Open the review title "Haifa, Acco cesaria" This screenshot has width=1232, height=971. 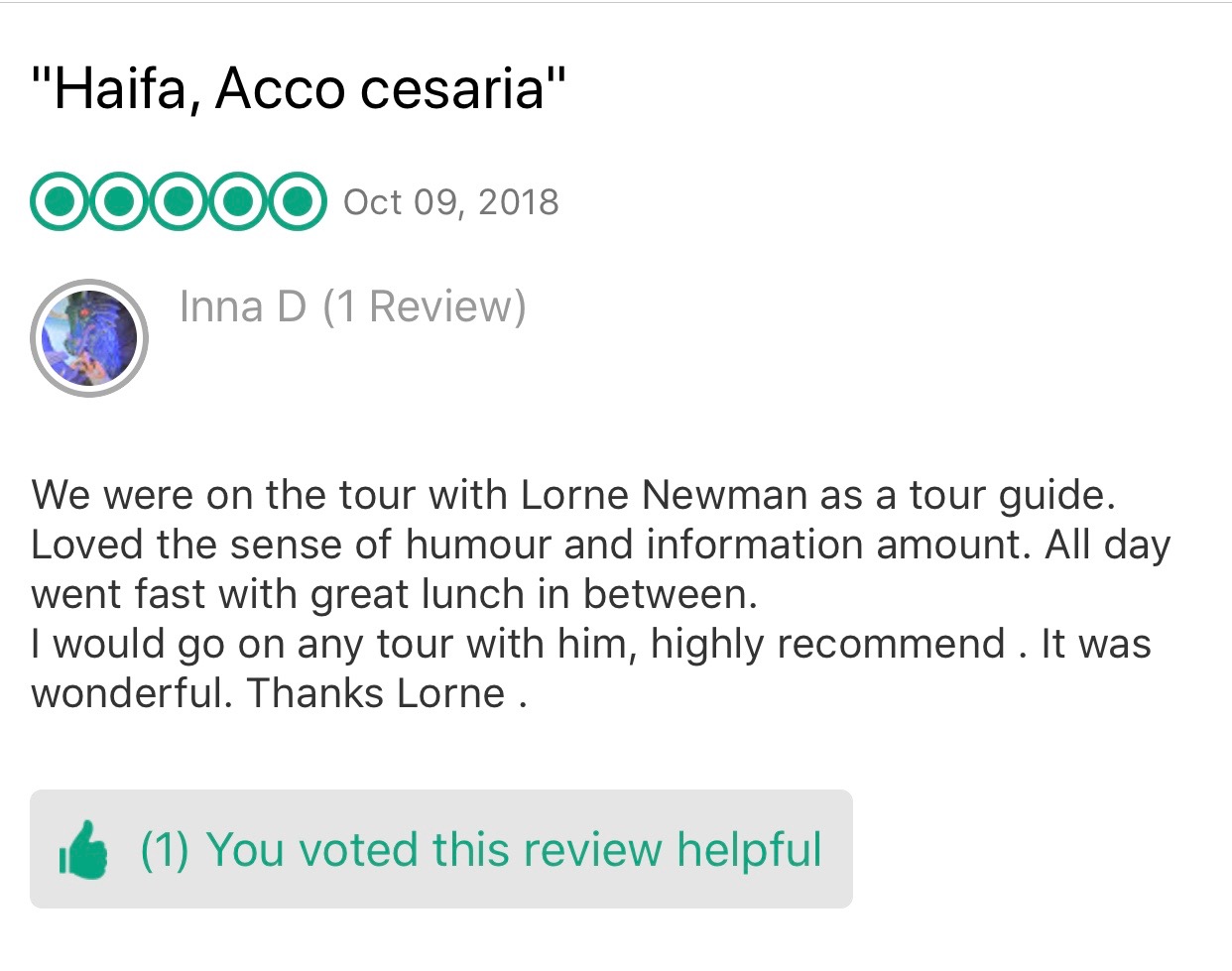tap(299, 87)
